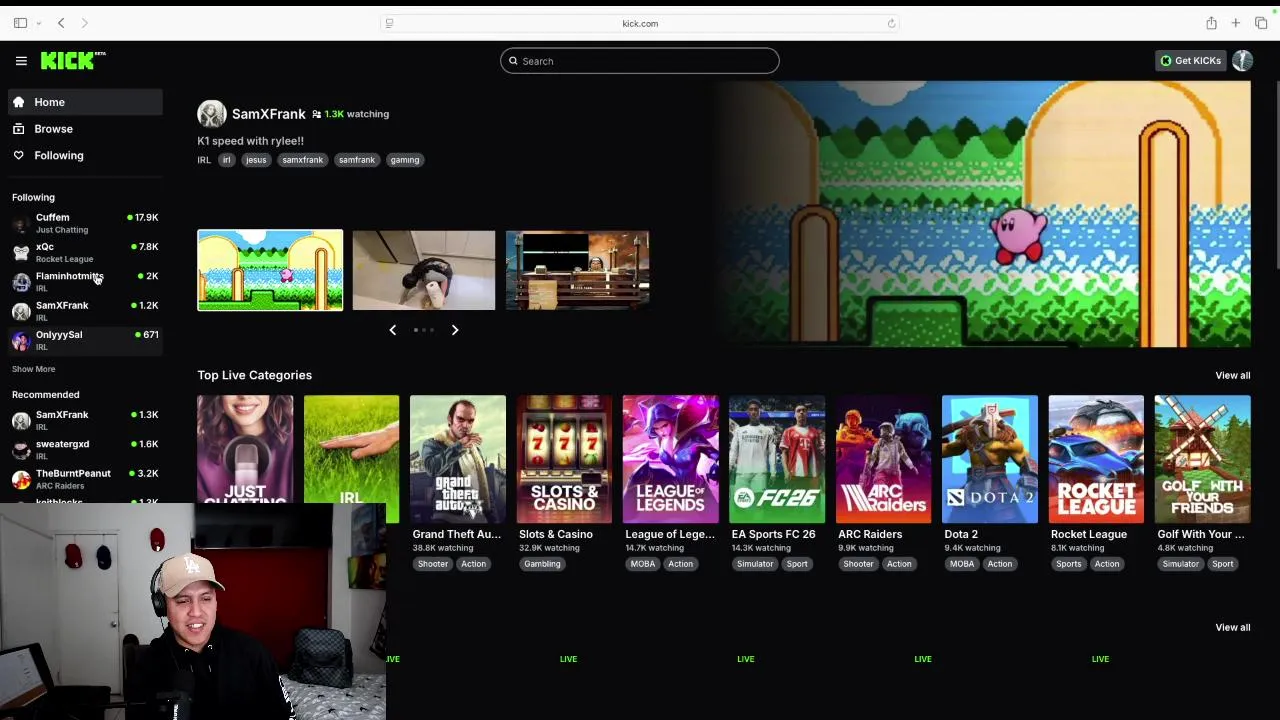Open sidebar dropdown arrow beside Safari sidebar icon
Screen dimensions: 1280x720
pos(38,23)
